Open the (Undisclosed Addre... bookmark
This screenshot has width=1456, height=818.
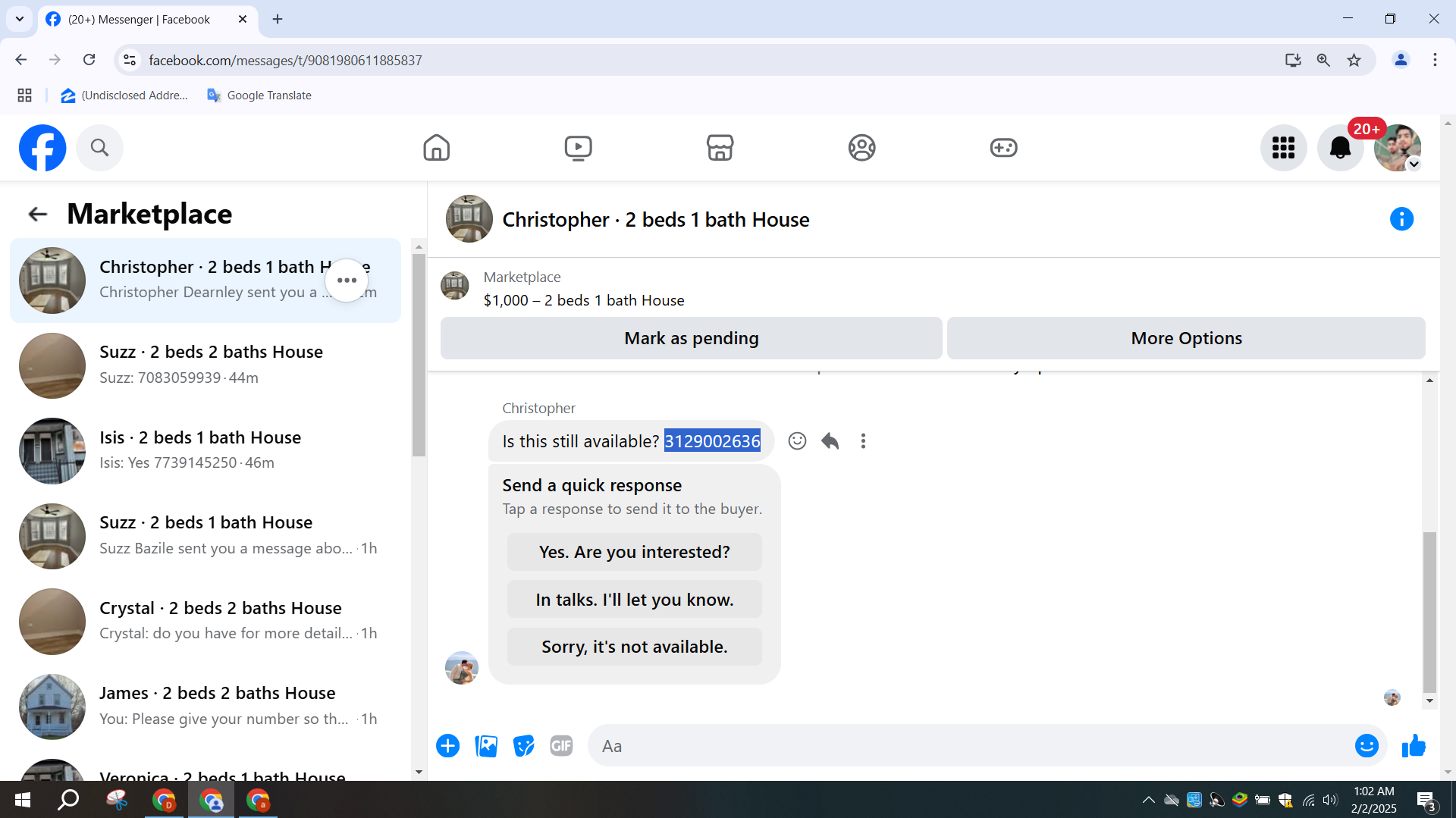[124, 96]
